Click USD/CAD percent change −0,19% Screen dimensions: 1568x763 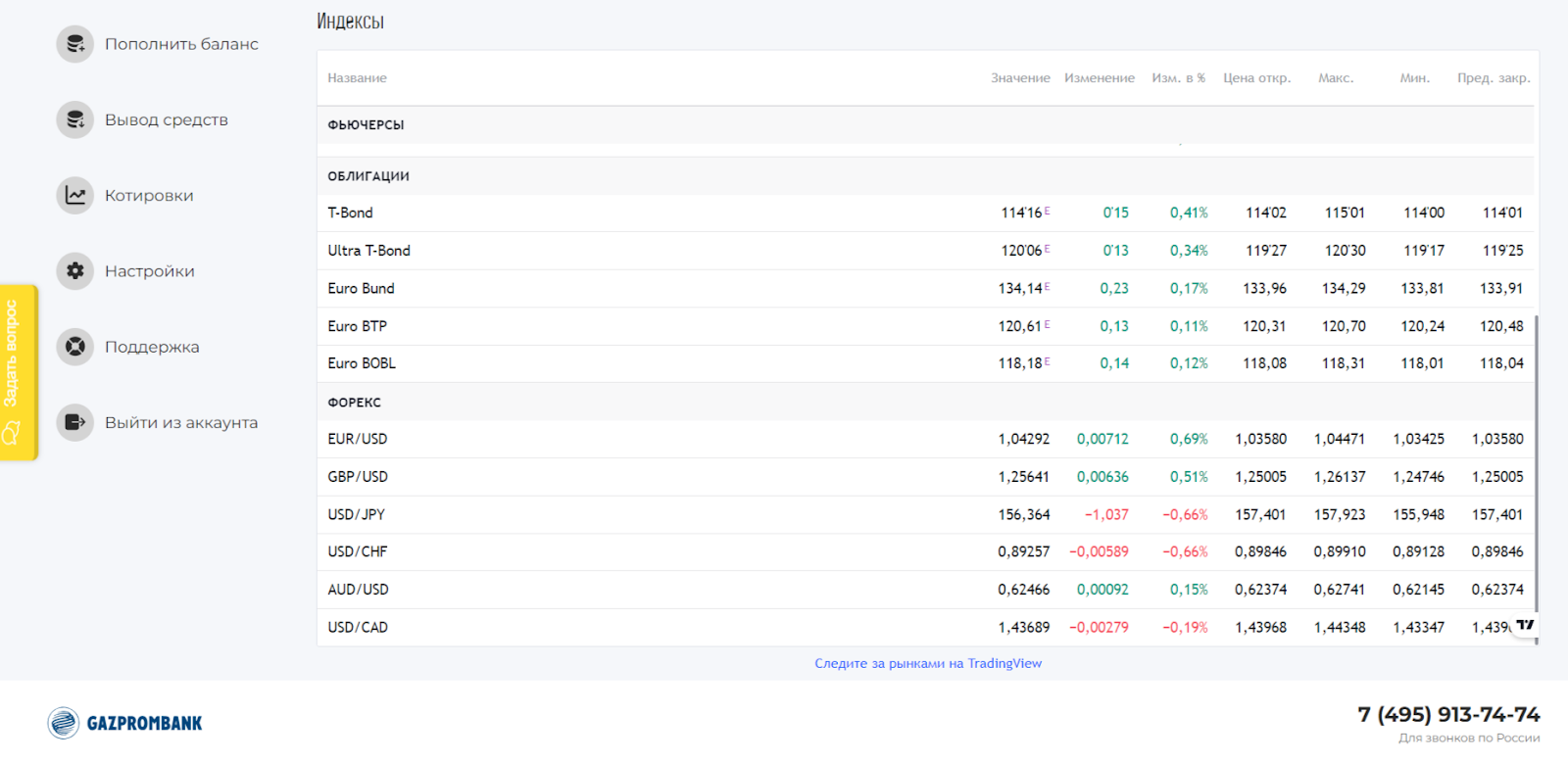pos(1185,627)
